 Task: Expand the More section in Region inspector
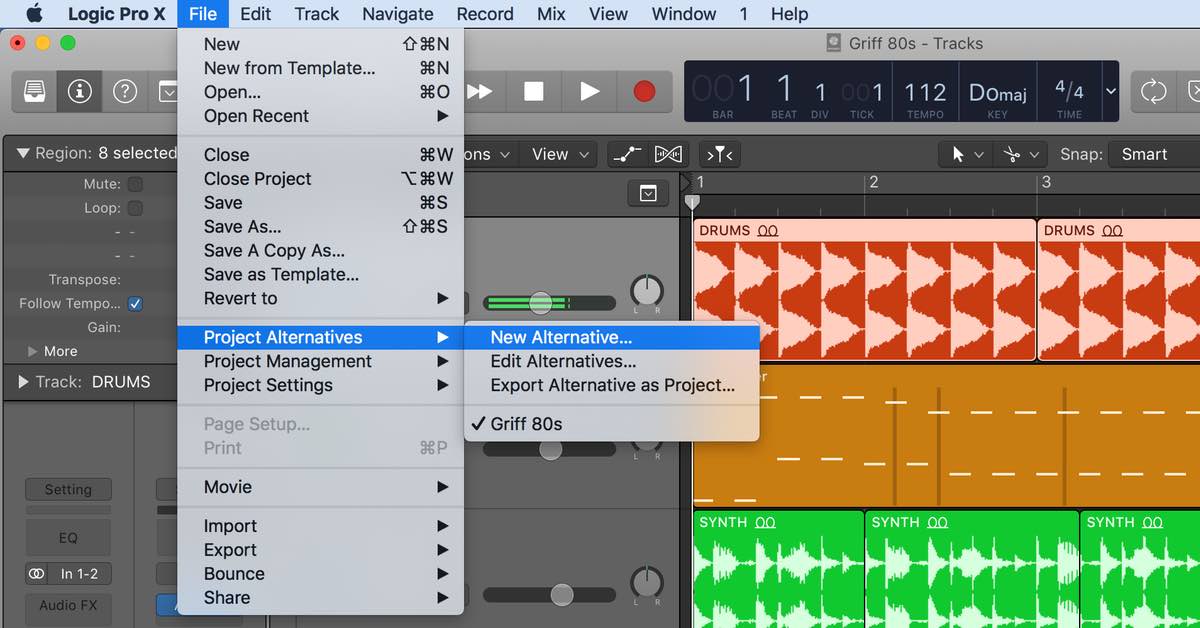click(33, 351)
